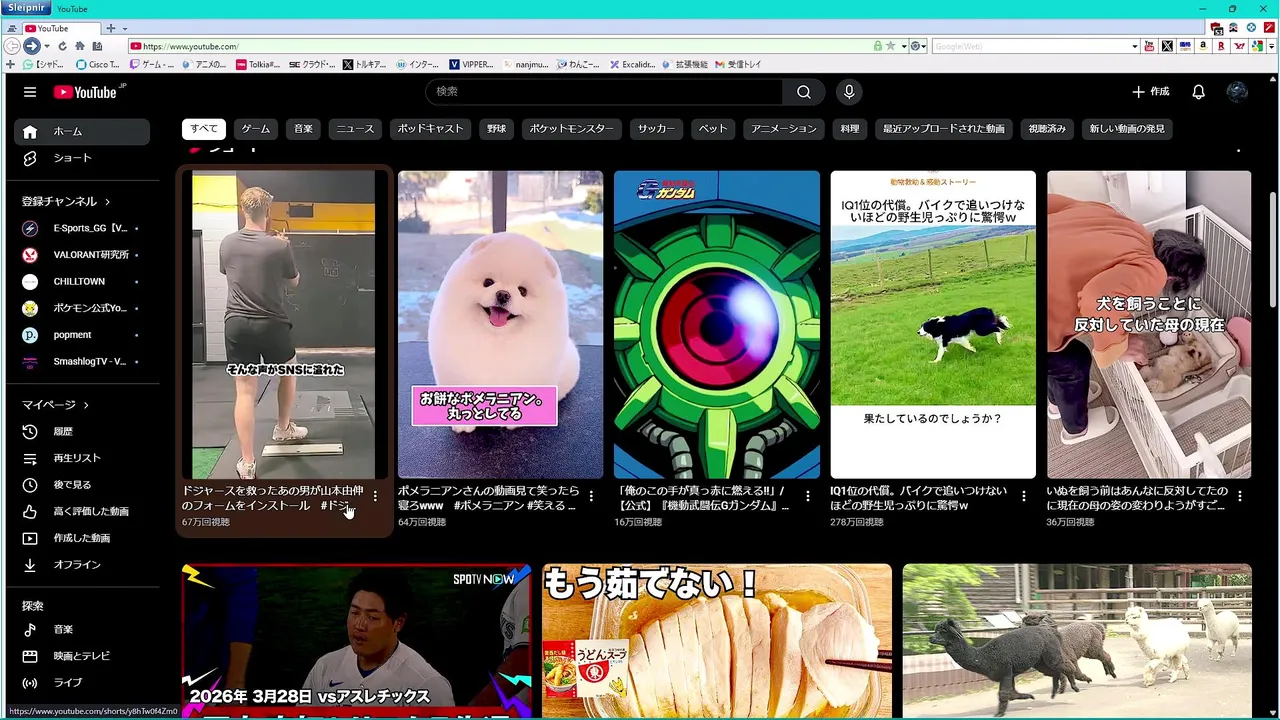
Task: Open options menu for ポメラニアン short
Action: pos(591,496)
